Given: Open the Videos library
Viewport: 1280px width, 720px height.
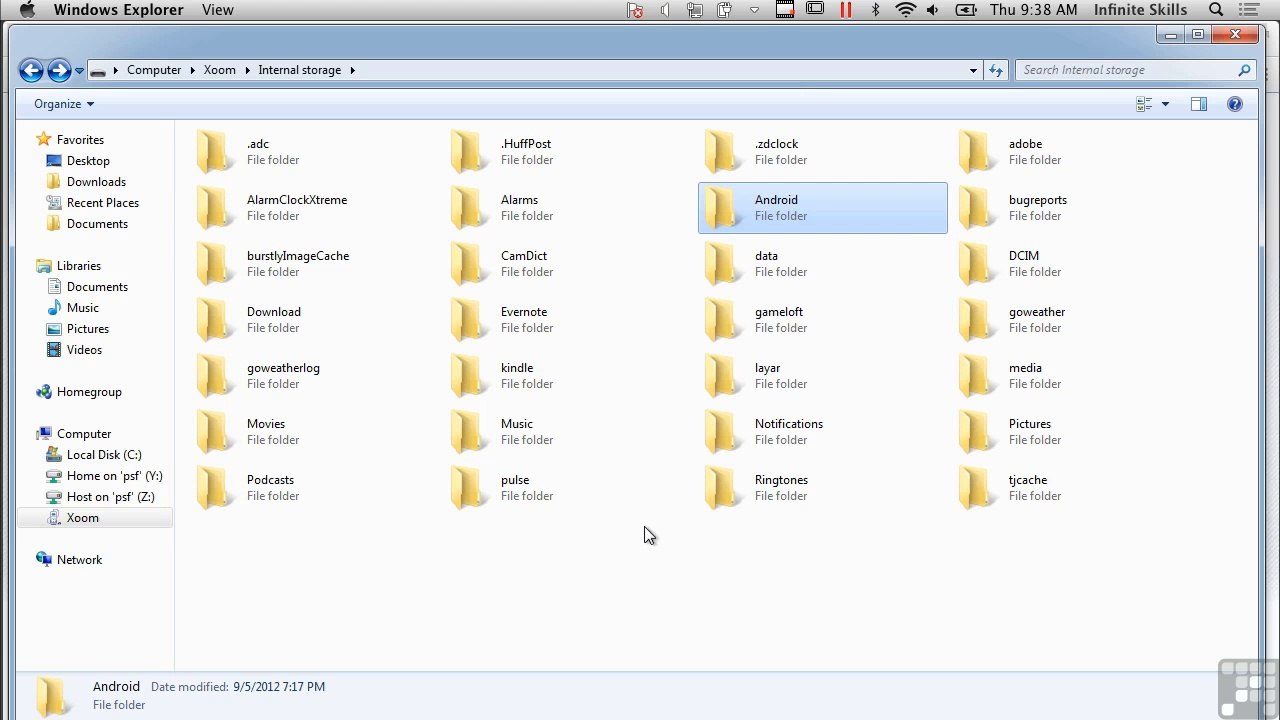Looking at the screenshot, I should click(84, 350).
